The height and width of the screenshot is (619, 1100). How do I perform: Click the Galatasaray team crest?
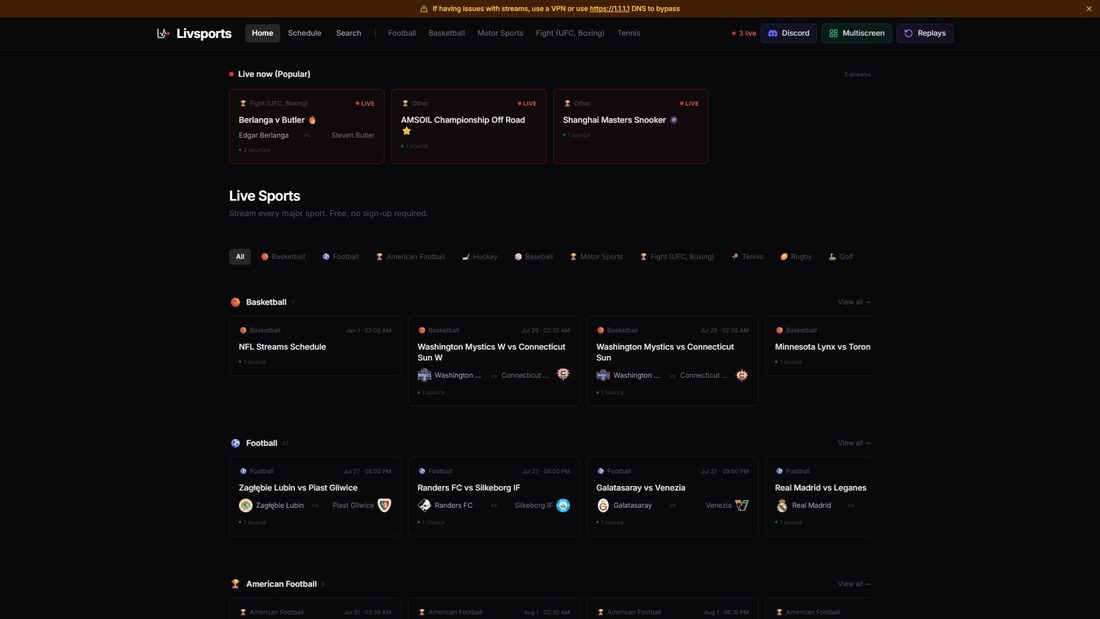(x=603, y=505)
